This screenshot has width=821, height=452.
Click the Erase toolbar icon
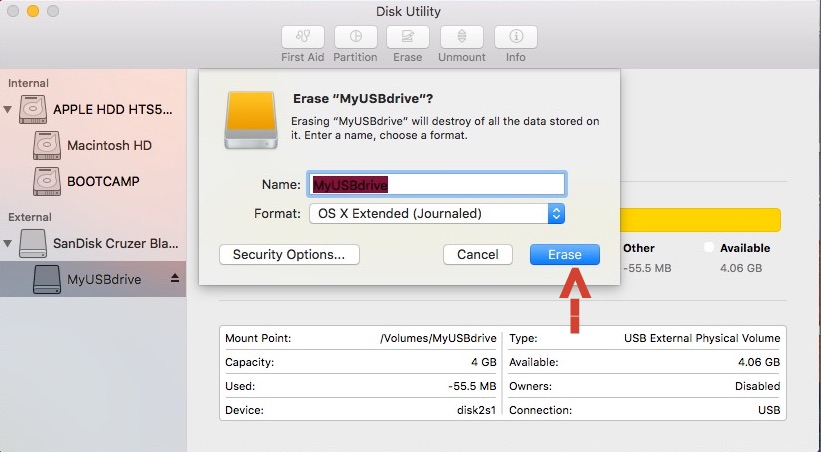[407, 37]
